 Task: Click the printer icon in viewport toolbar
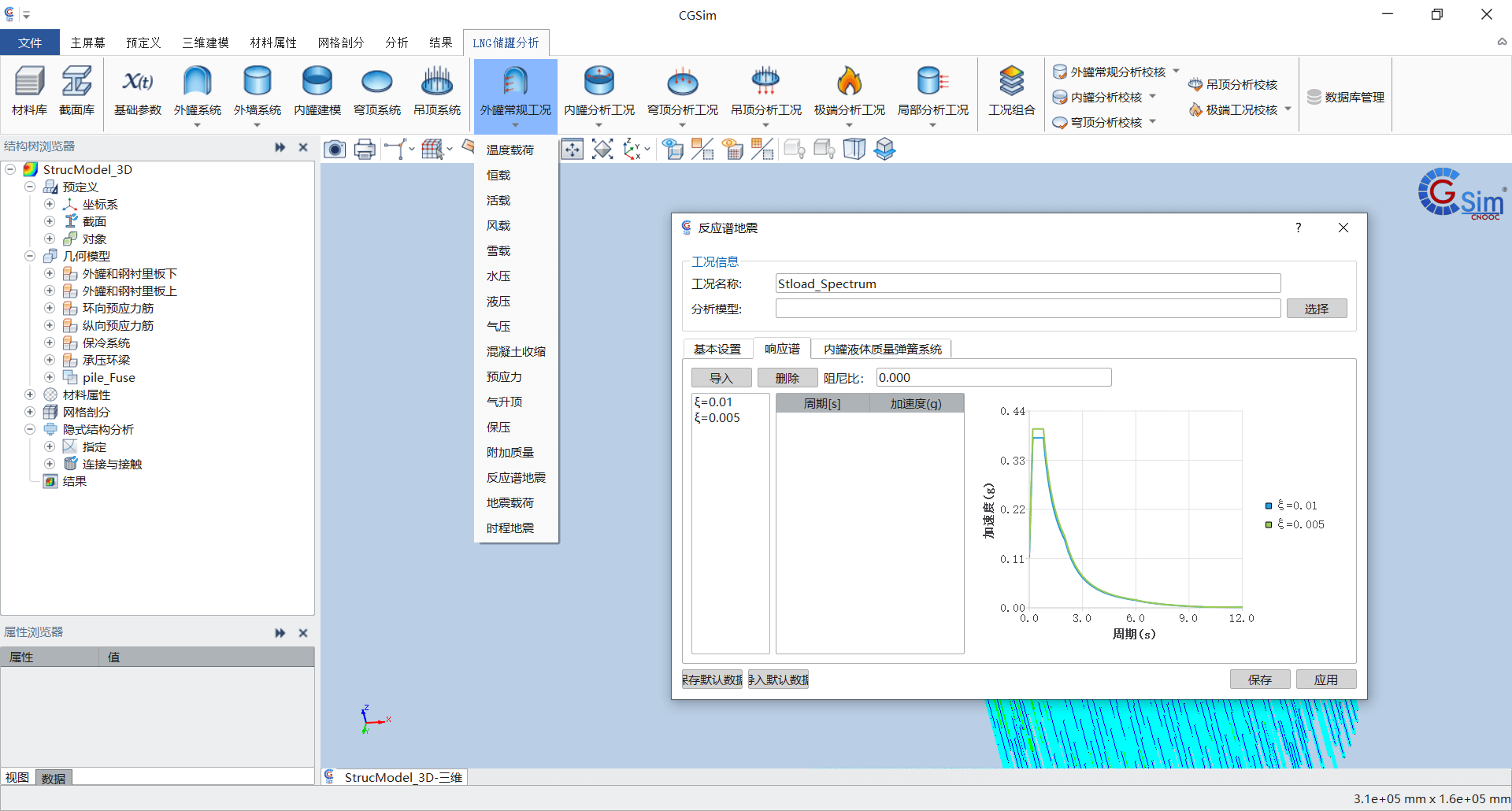365,149
